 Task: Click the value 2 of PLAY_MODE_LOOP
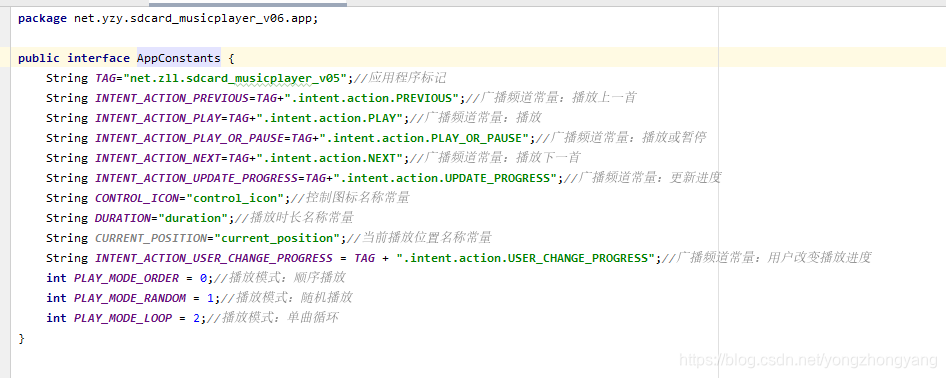[196, 318]
